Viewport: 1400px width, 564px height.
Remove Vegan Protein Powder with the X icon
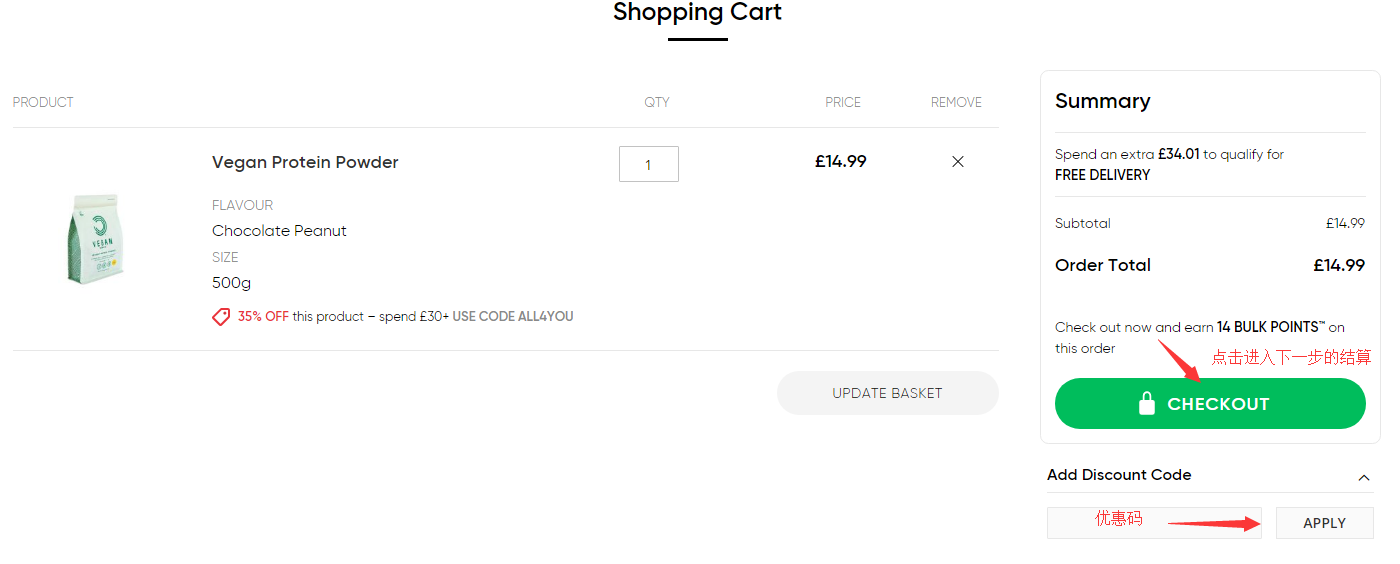(x=958, y=162)
